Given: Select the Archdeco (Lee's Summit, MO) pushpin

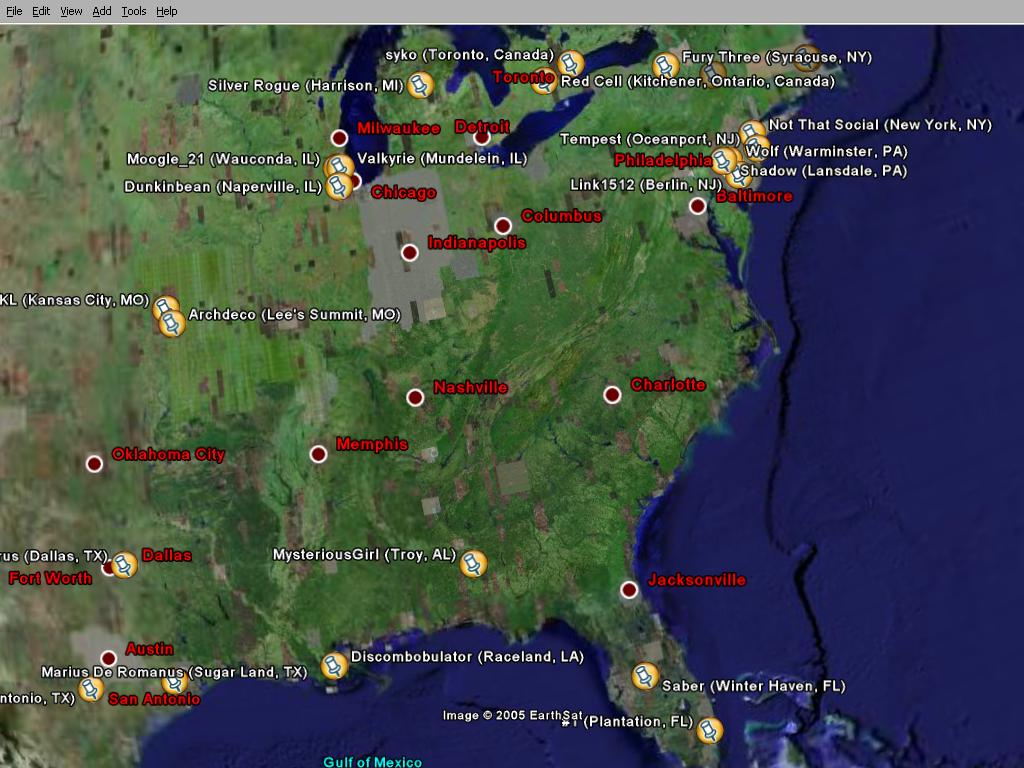Looking at the screenshot, I should coord(172,323).
